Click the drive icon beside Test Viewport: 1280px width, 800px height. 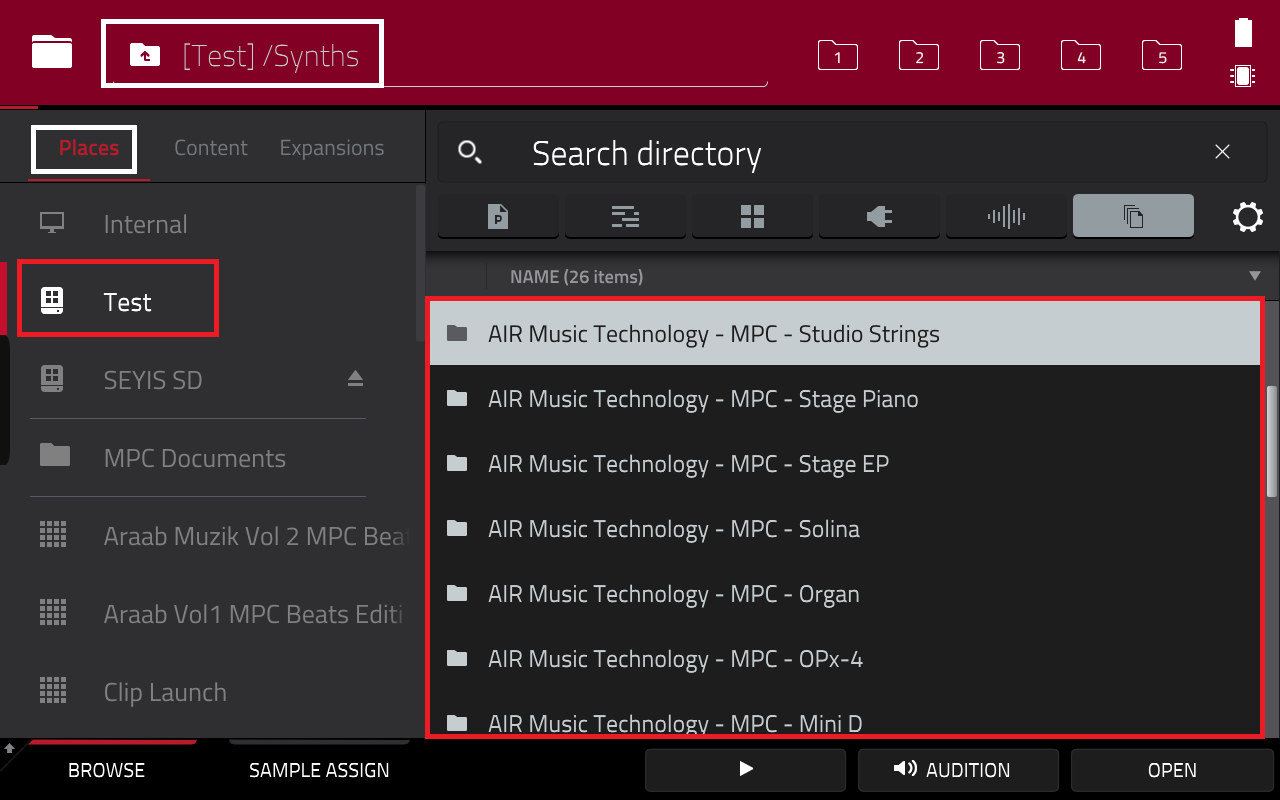(x=52, y=300)
